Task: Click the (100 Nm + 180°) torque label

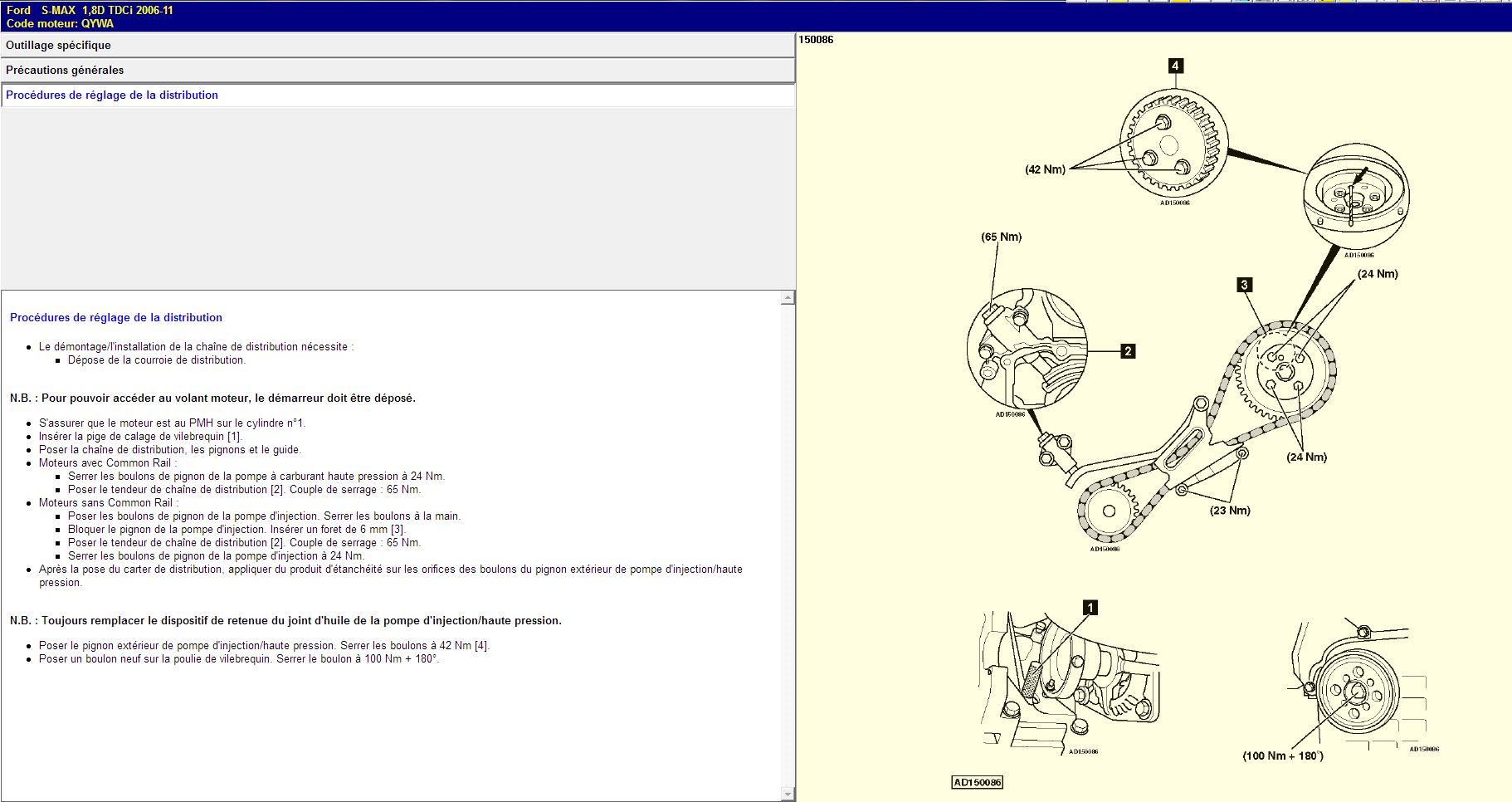Action: coord(1282,756)
